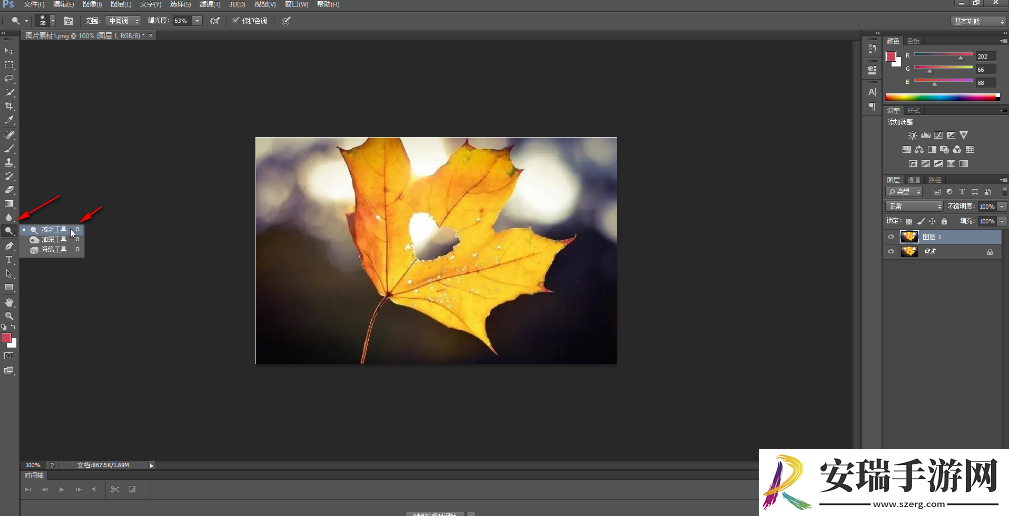Toggle lock position for the layer
The width and height of the screenshot is (1009, 516).
coord(932,221)
